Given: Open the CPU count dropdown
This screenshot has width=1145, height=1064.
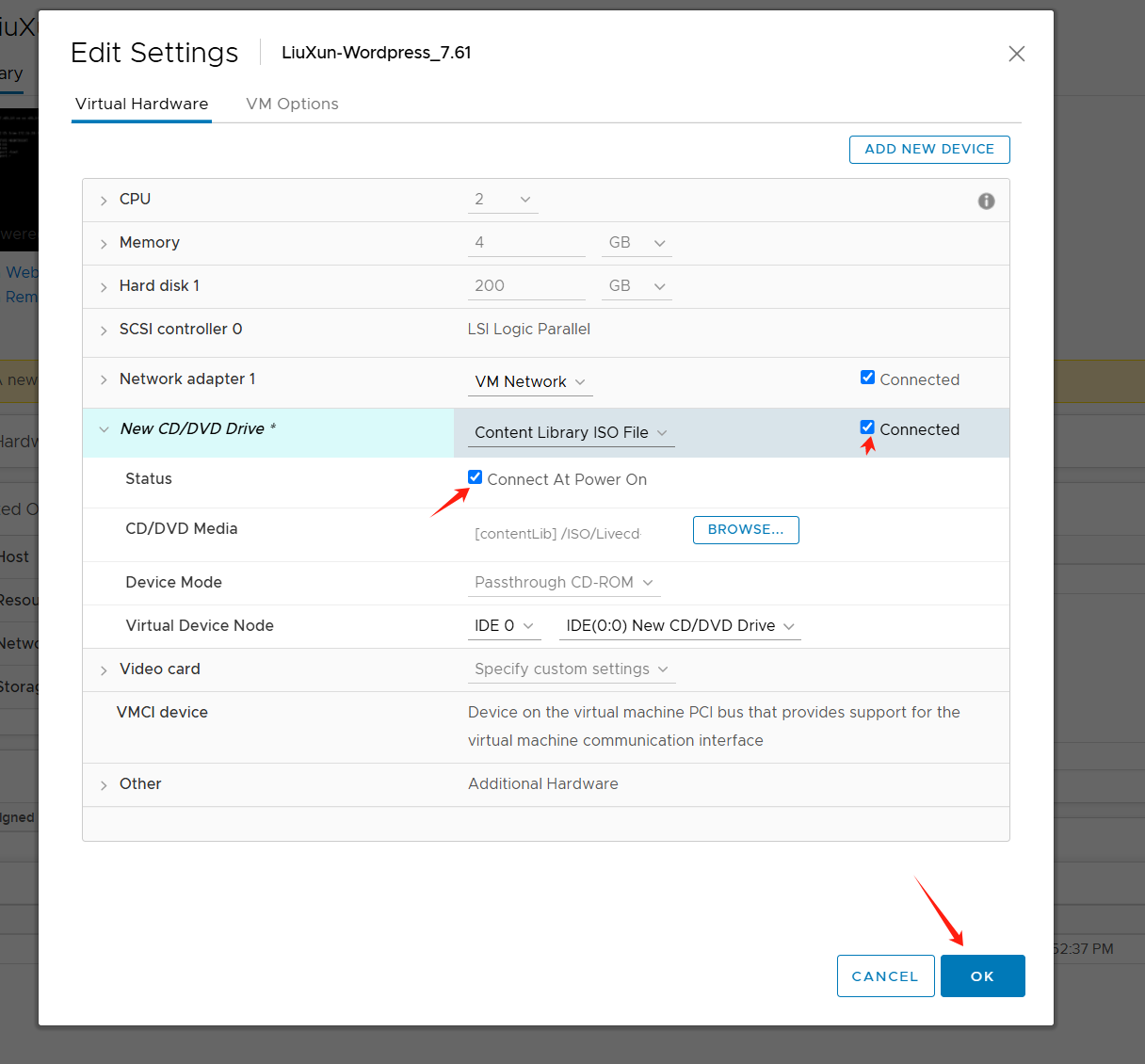Looking at the screenshot, I should click(x=503, y=200).
